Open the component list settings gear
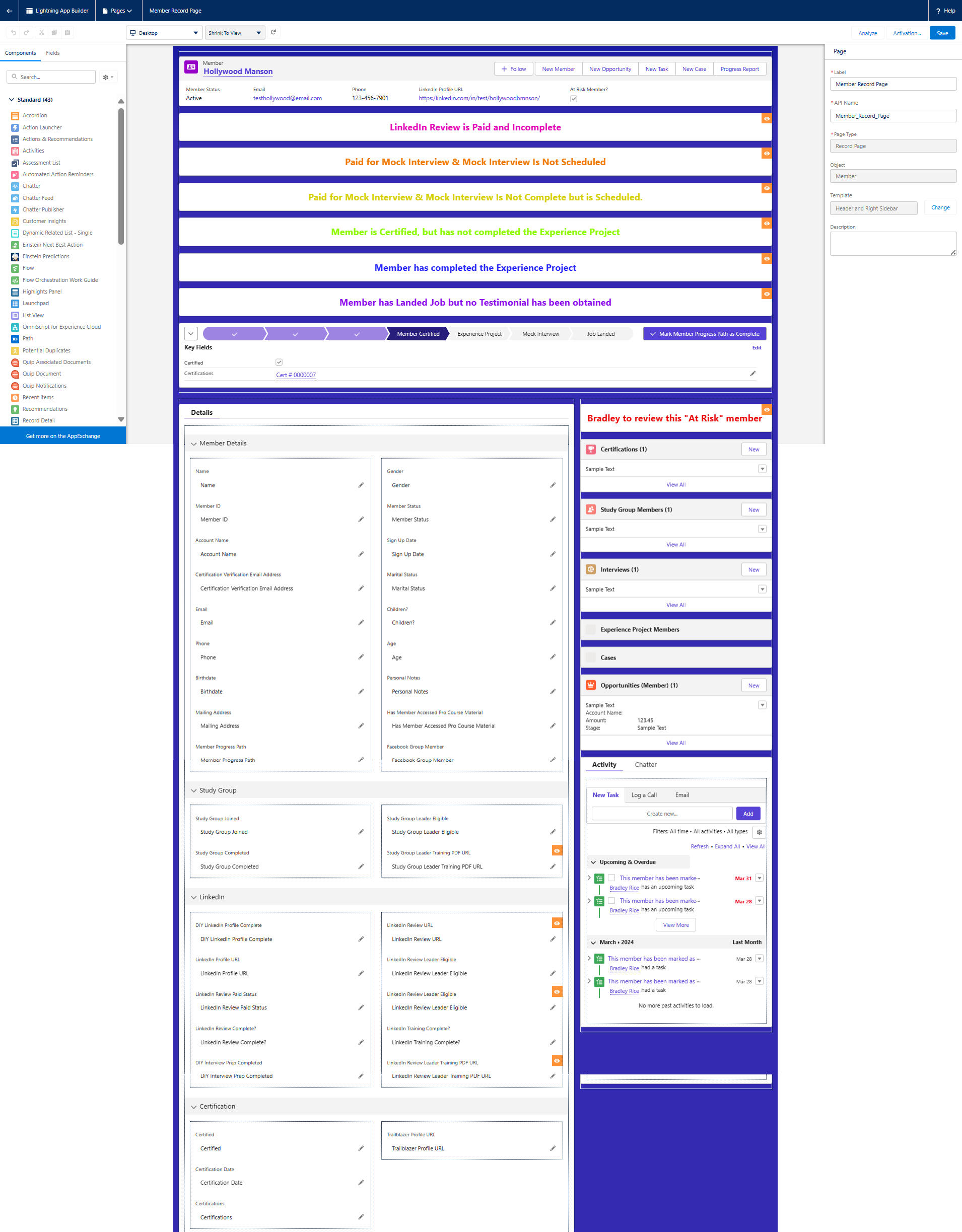 coord(108,77)
